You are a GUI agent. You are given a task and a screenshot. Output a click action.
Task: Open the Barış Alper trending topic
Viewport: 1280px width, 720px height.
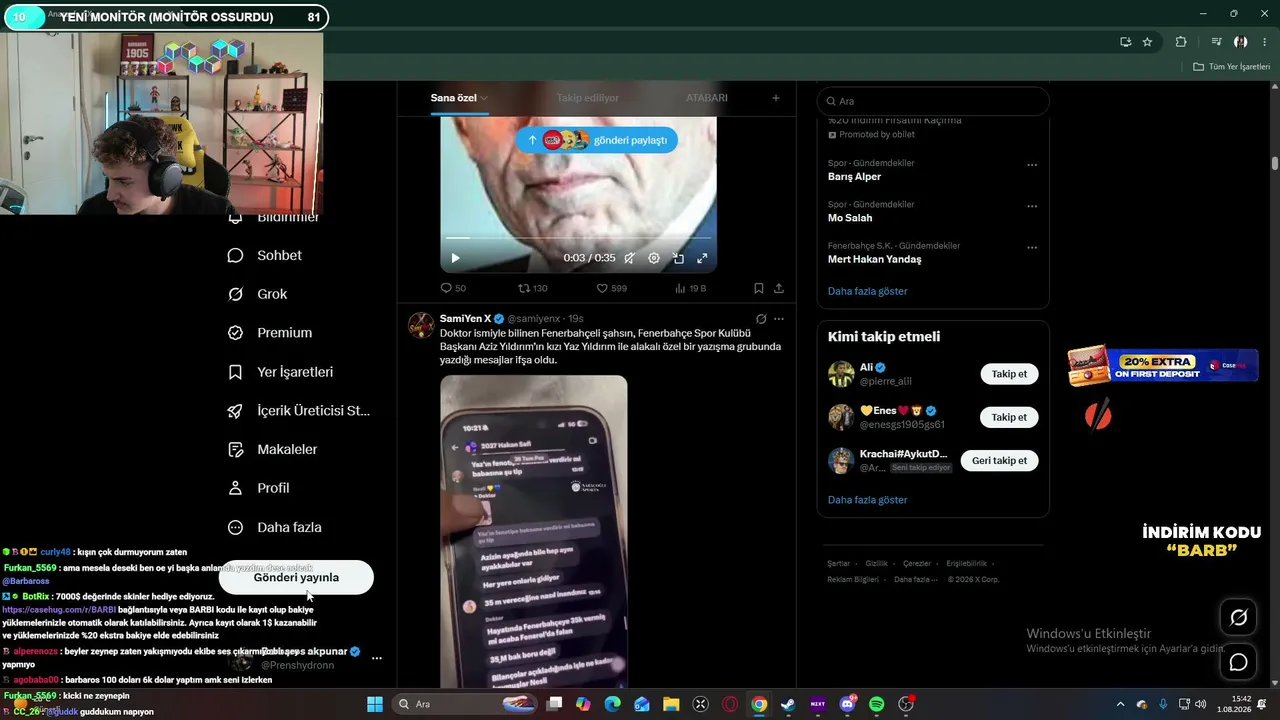[854, 177]
